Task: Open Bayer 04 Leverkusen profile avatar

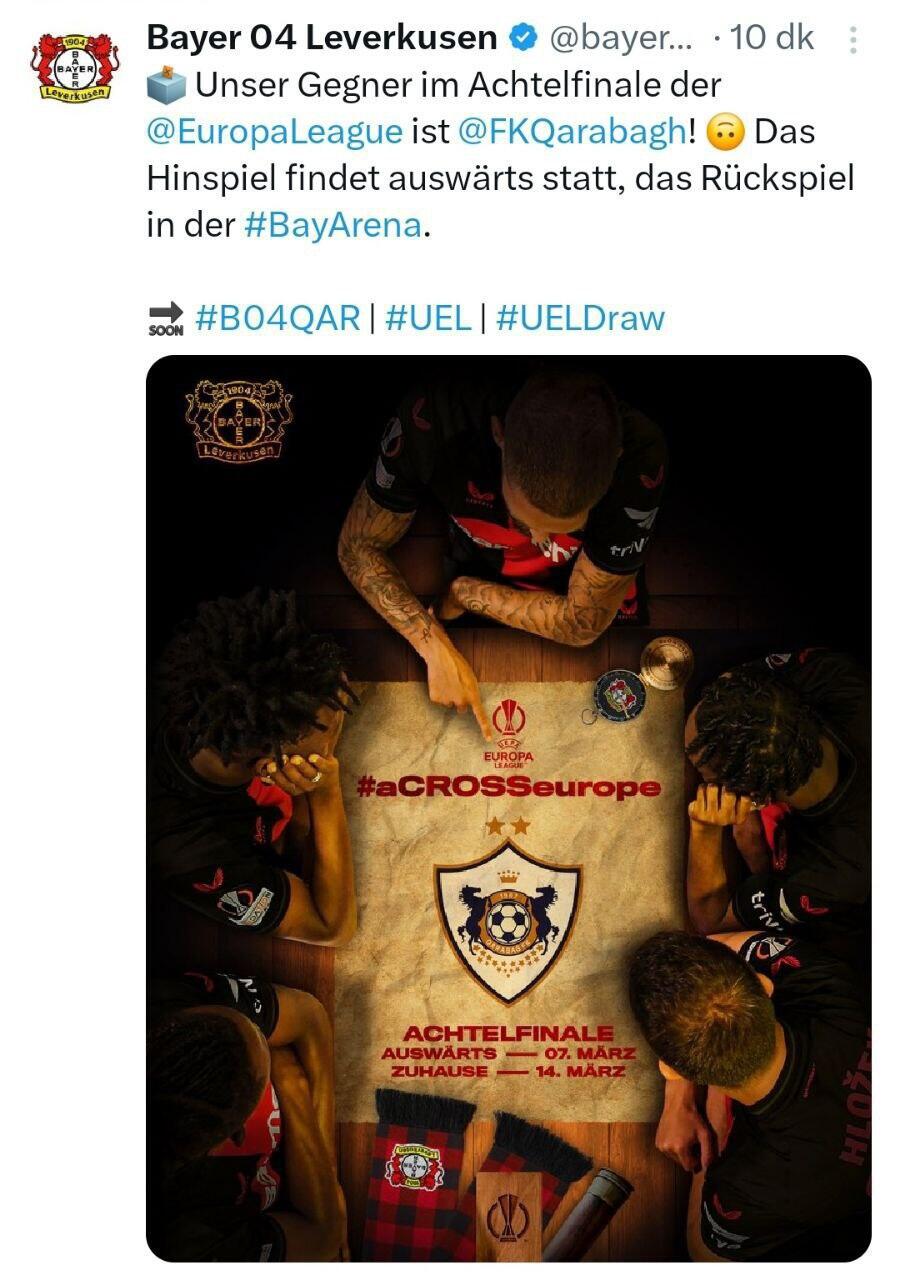Action: (75, 66)
